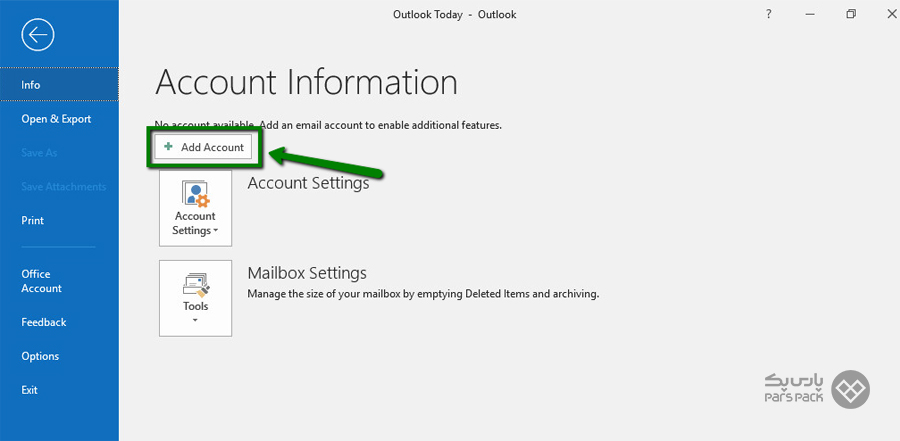Image resolution: width=900 pixels, height=441 pixels.
Task: Expand the Tools mailbox dropdown button
Action: (x=196, y=298)
